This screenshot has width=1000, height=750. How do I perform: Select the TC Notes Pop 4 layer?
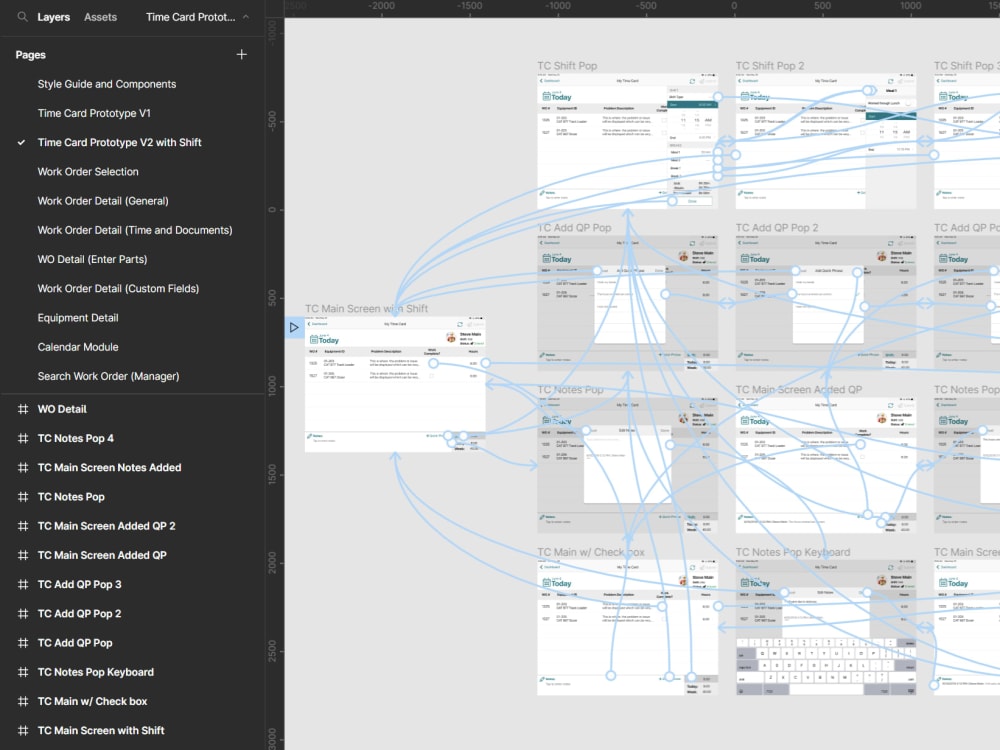pyautogui.click(x=75, y=439)
